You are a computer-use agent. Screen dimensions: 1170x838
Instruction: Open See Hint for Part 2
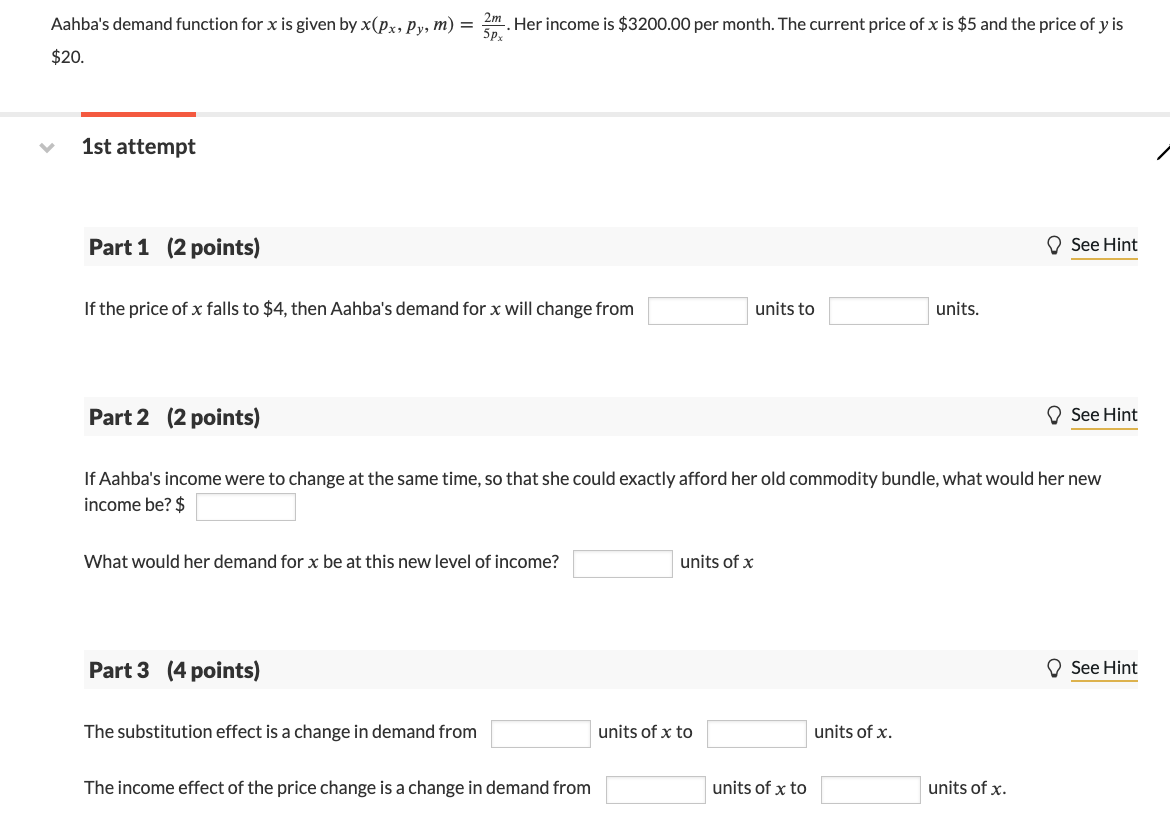pos(1104,414)
